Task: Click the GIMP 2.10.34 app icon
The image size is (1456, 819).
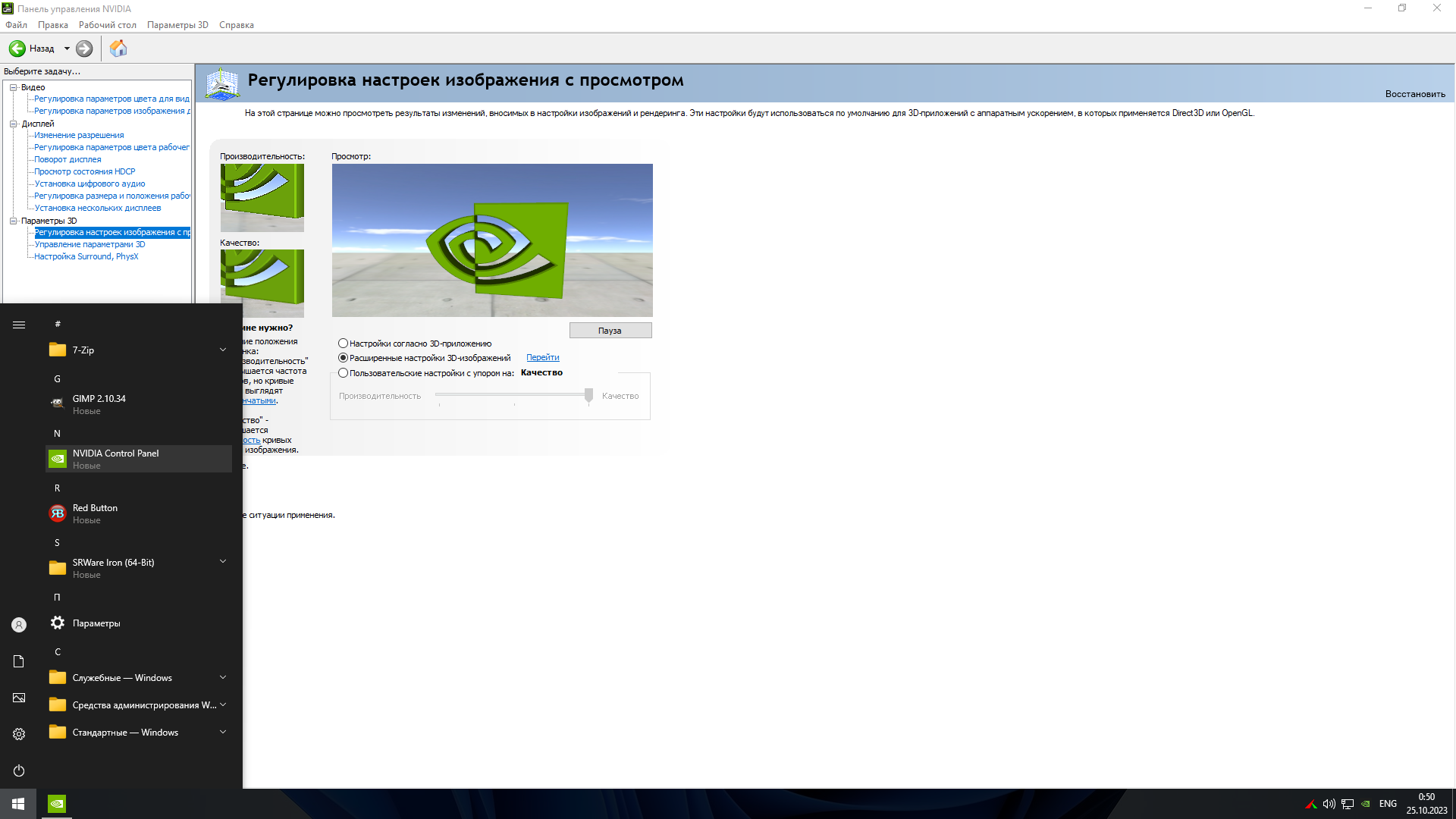Action: [x=58, y=404]
